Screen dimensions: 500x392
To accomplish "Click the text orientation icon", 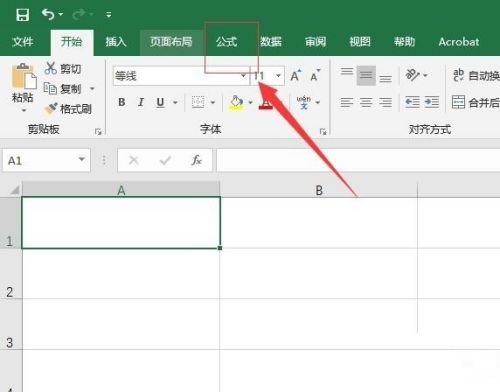I will (413, 75).
